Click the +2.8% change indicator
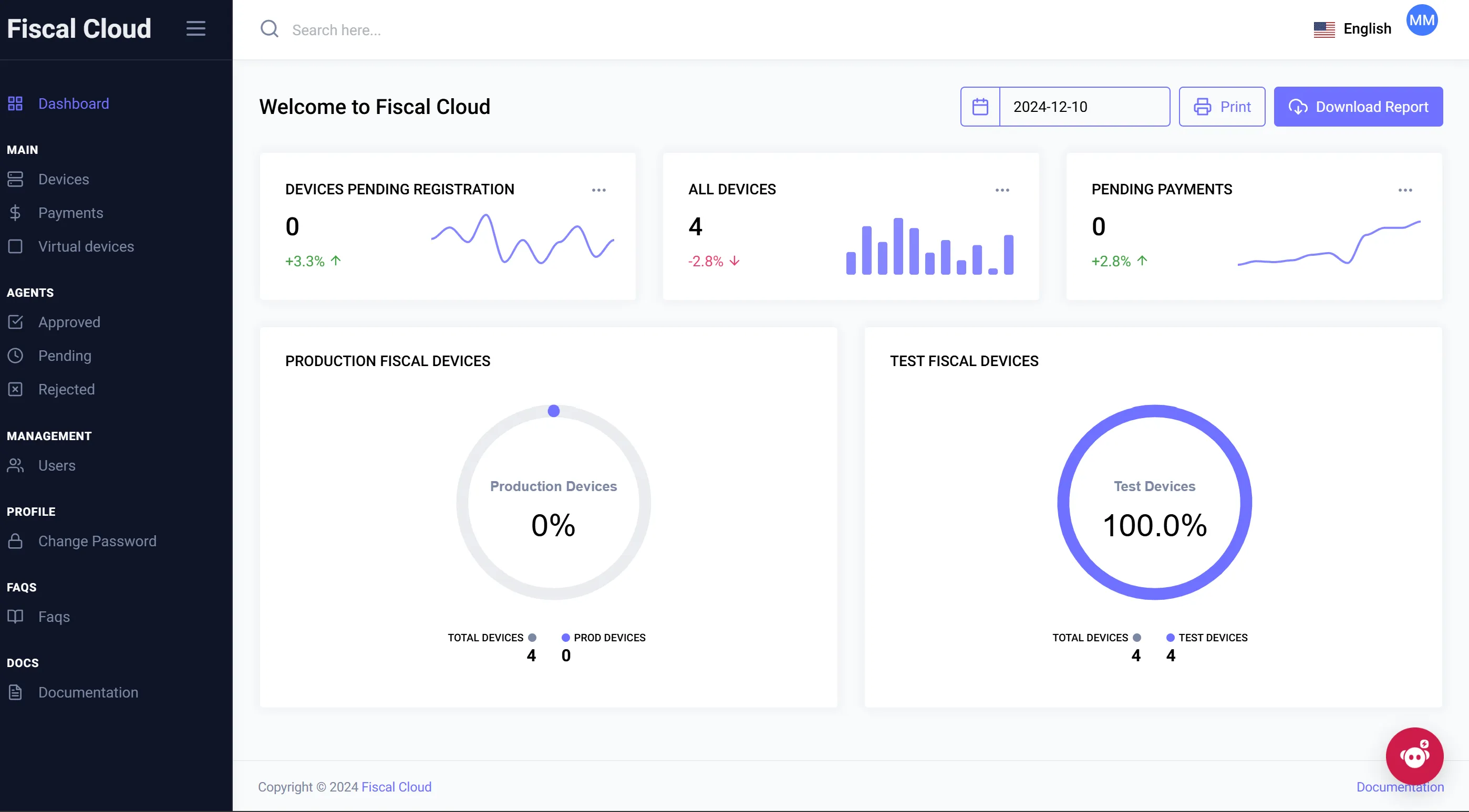This screenshot has height=812, width=1469. [x=1120, y=261]
